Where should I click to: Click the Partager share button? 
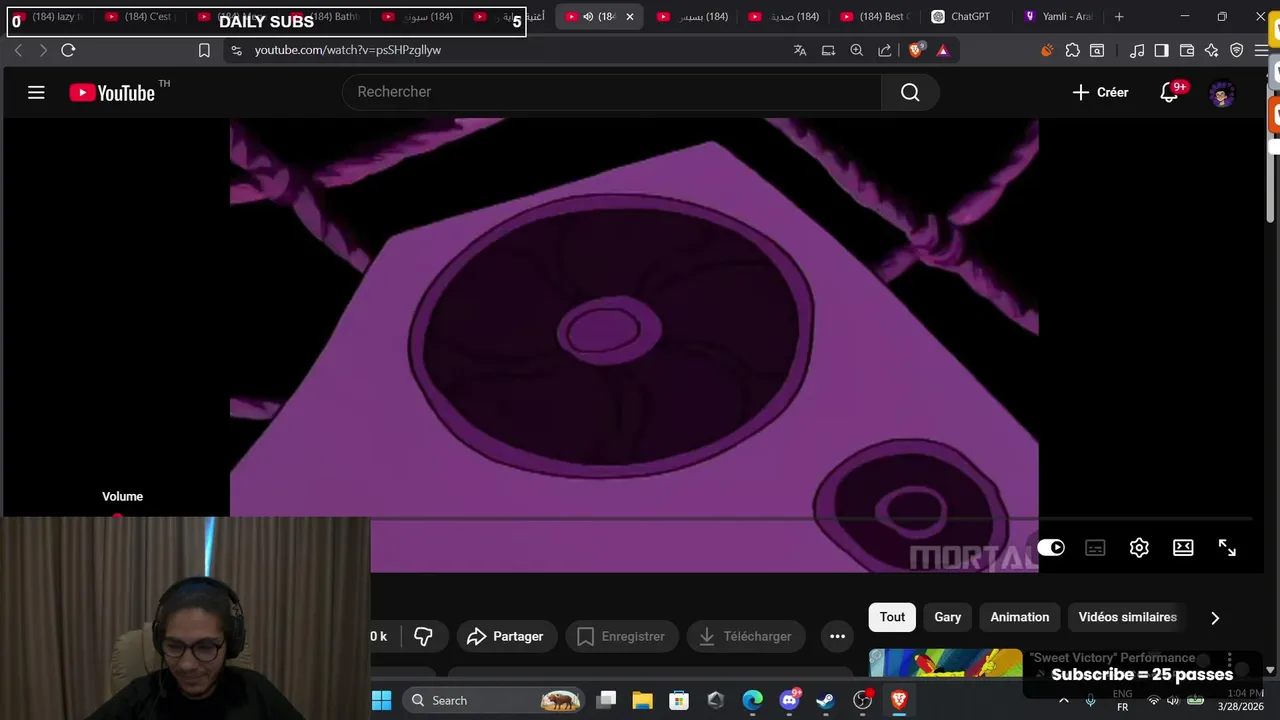click(x=505, y=636)
